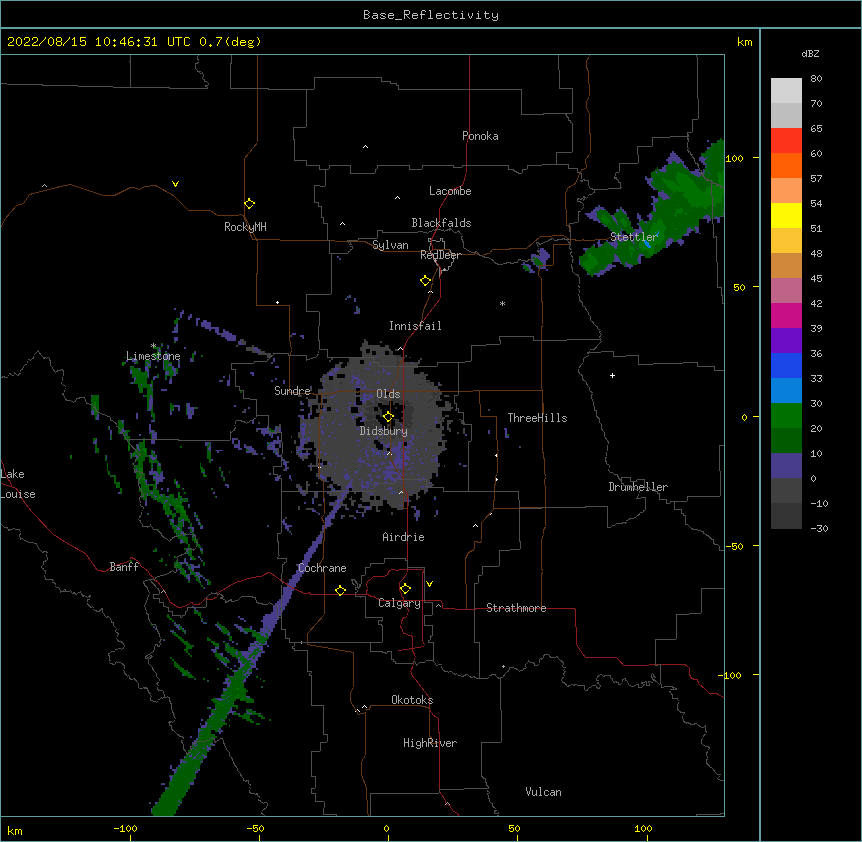This screenshot has width=862, height=842.
Task: Click the ThreeHills label
Action: [537, 418]
